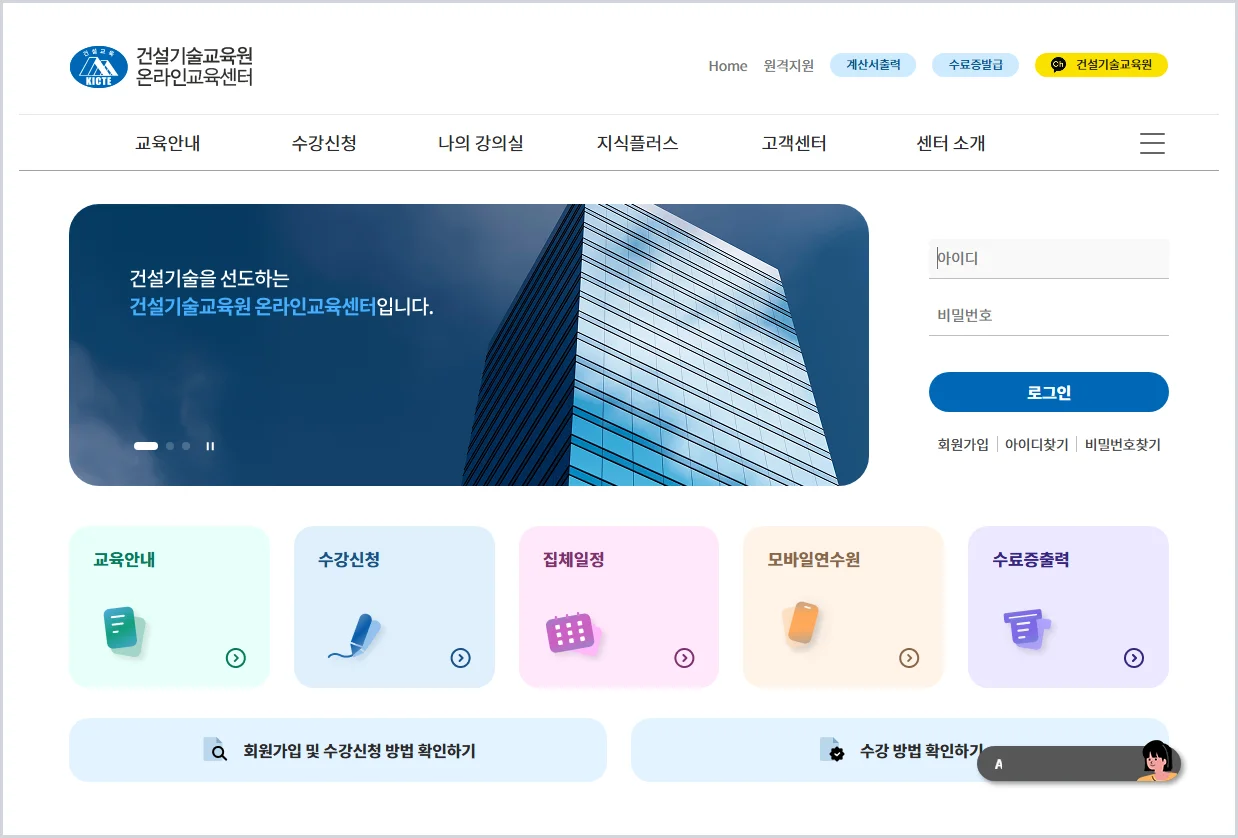Select the second banner slide dot

point(170,446)
